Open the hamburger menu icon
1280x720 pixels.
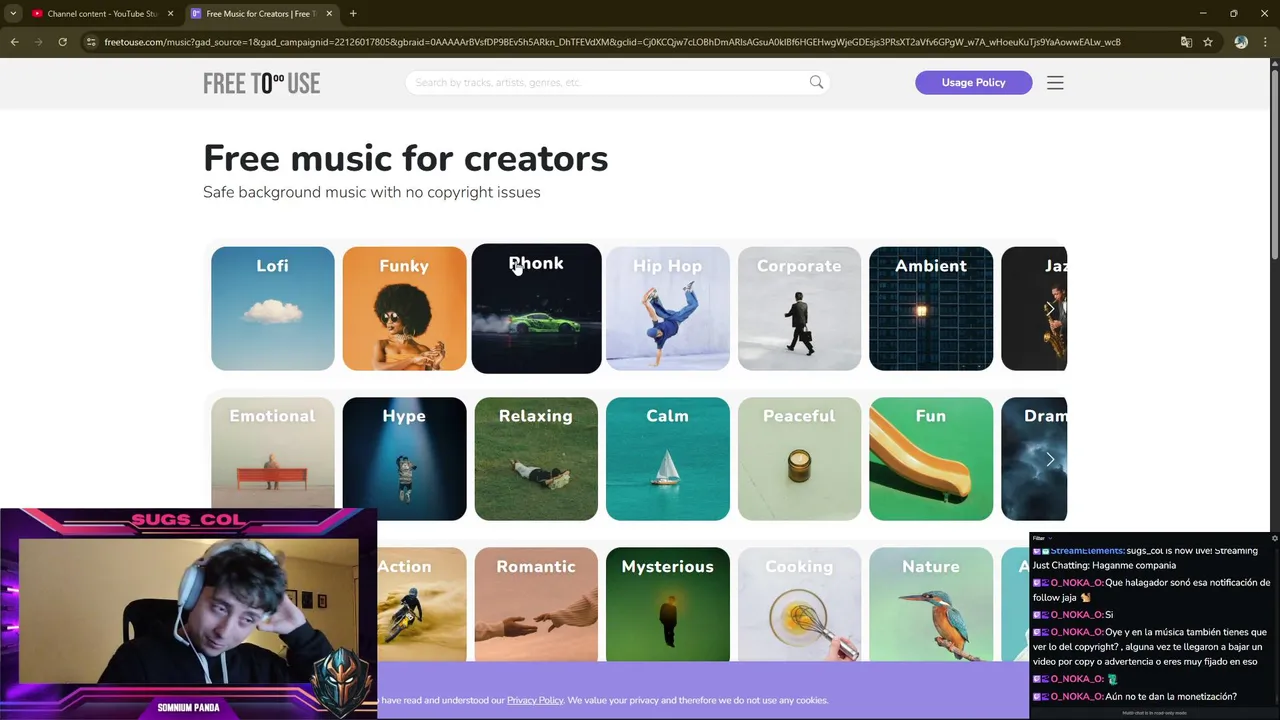[x=1055, y=83]
